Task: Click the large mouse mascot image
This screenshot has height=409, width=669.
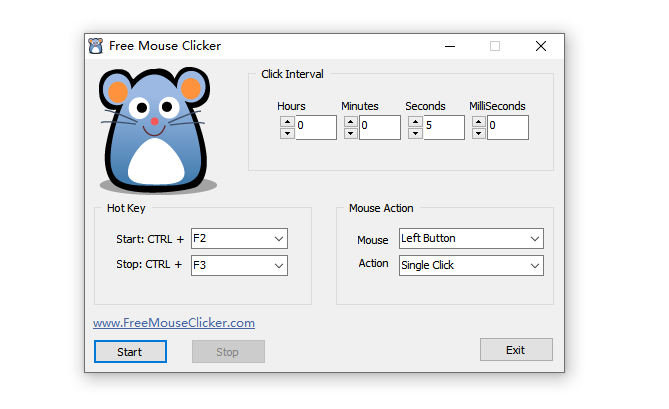Action: [157, 130]
